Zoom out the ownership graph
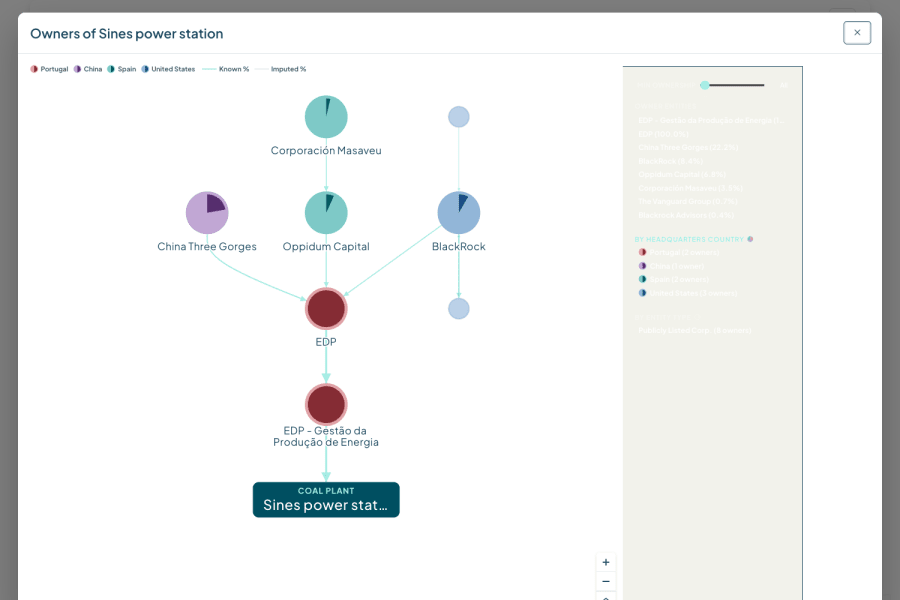Image resolution: width=900 pixels, height=600 pixels. (606, 581)
